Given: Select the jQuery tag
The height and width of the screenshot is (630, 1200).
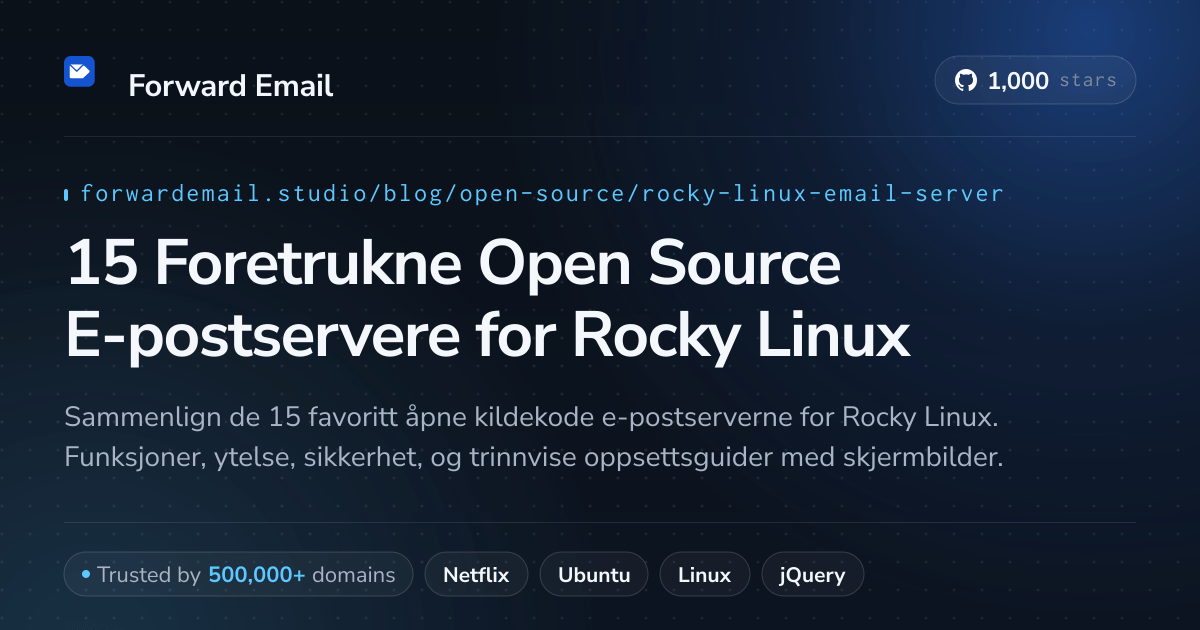Looking at the screenshot, I should tap(812, 575).
